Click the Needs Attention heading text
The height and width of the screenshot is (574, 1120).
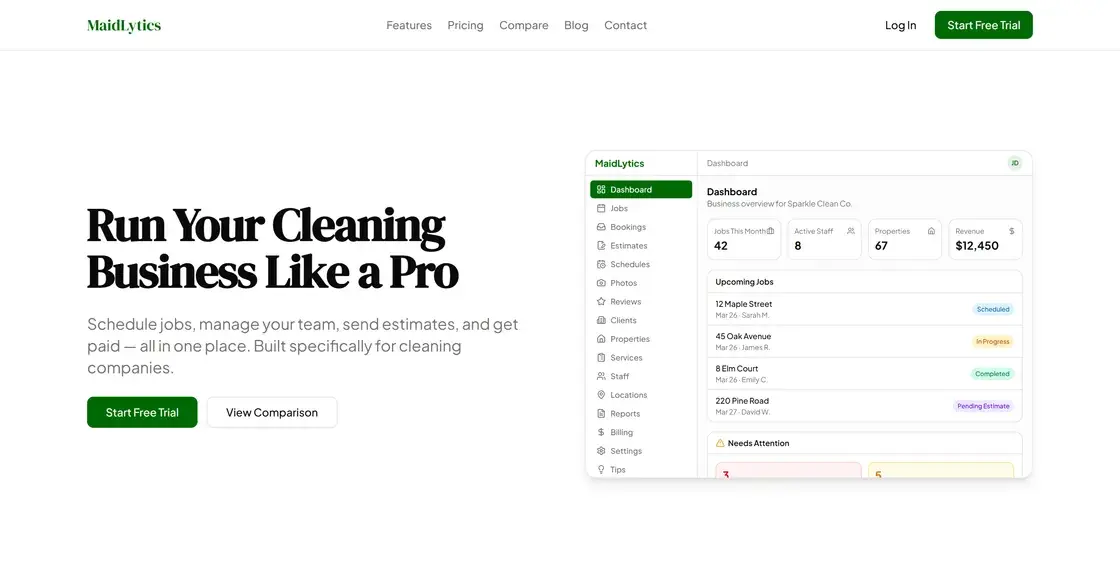click(x=759, y=443)
